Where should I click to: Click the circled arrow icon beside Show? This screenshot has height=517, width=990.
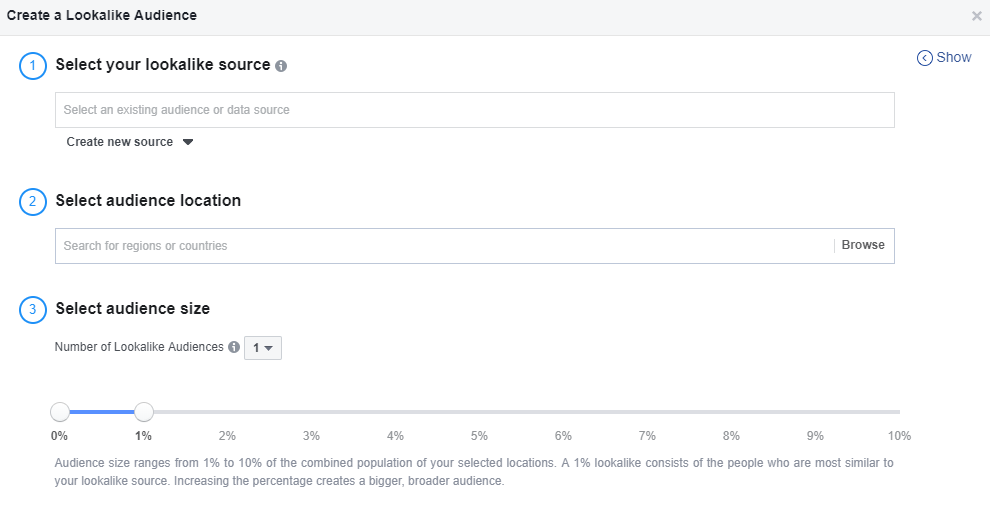tap(924, 58)
